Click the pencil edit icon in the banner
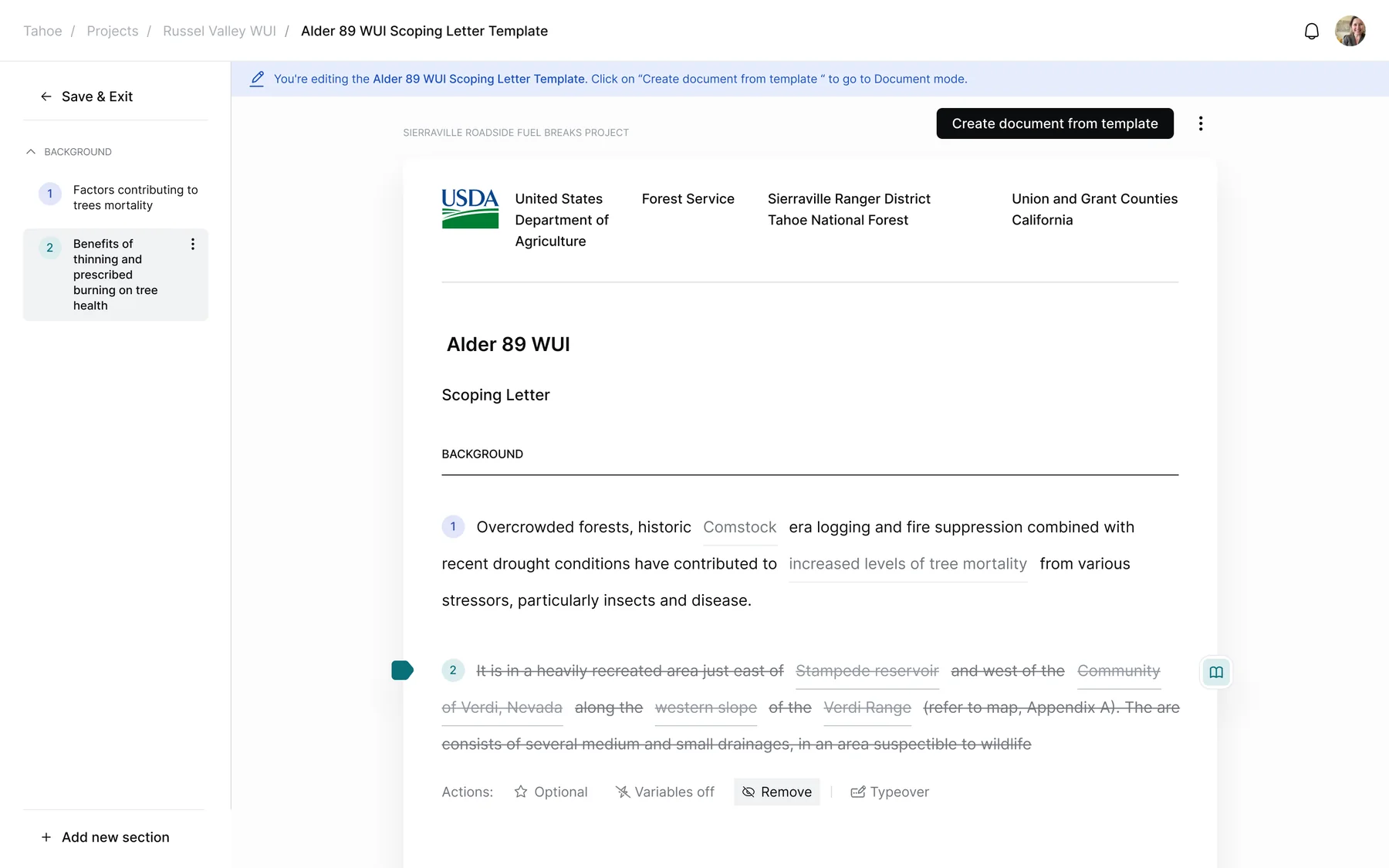This screenshot has height=868, width=1389. tap(257, 79)
